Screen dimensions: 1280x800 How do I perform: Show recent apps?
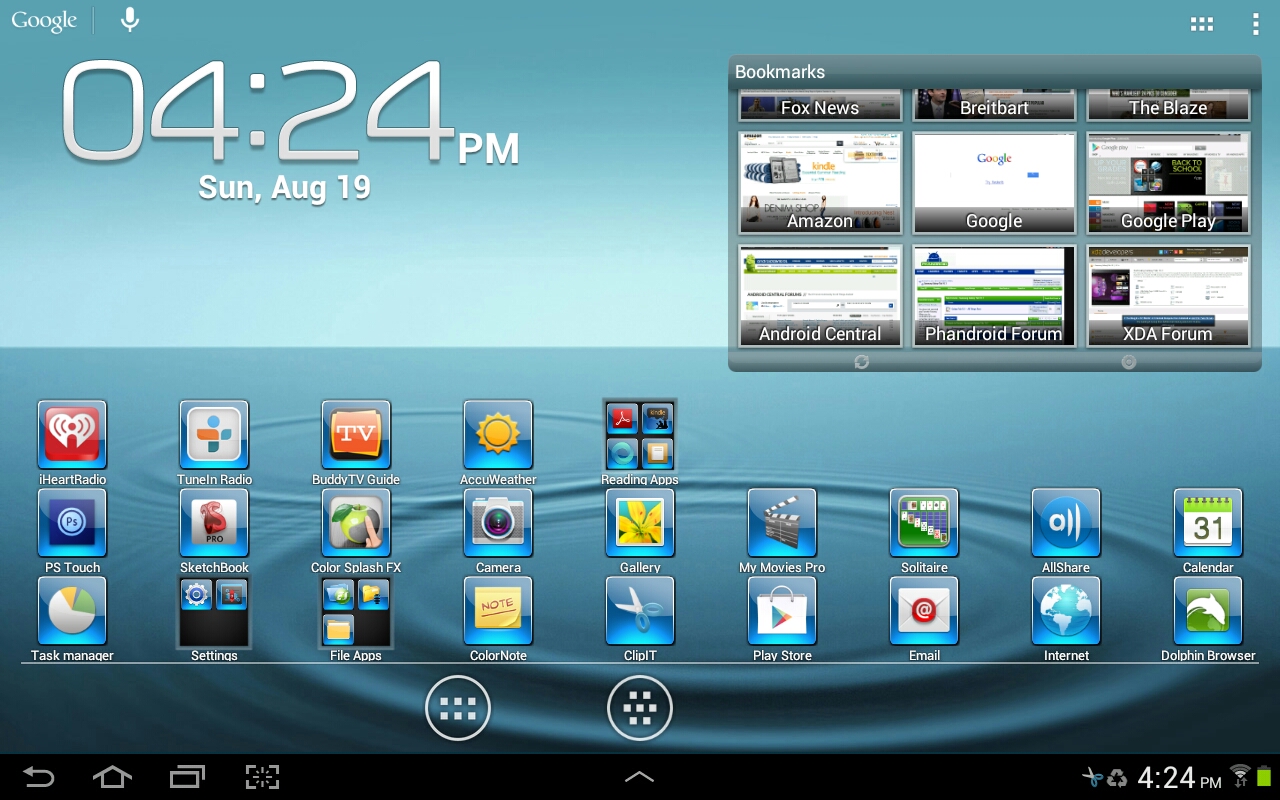187,777
